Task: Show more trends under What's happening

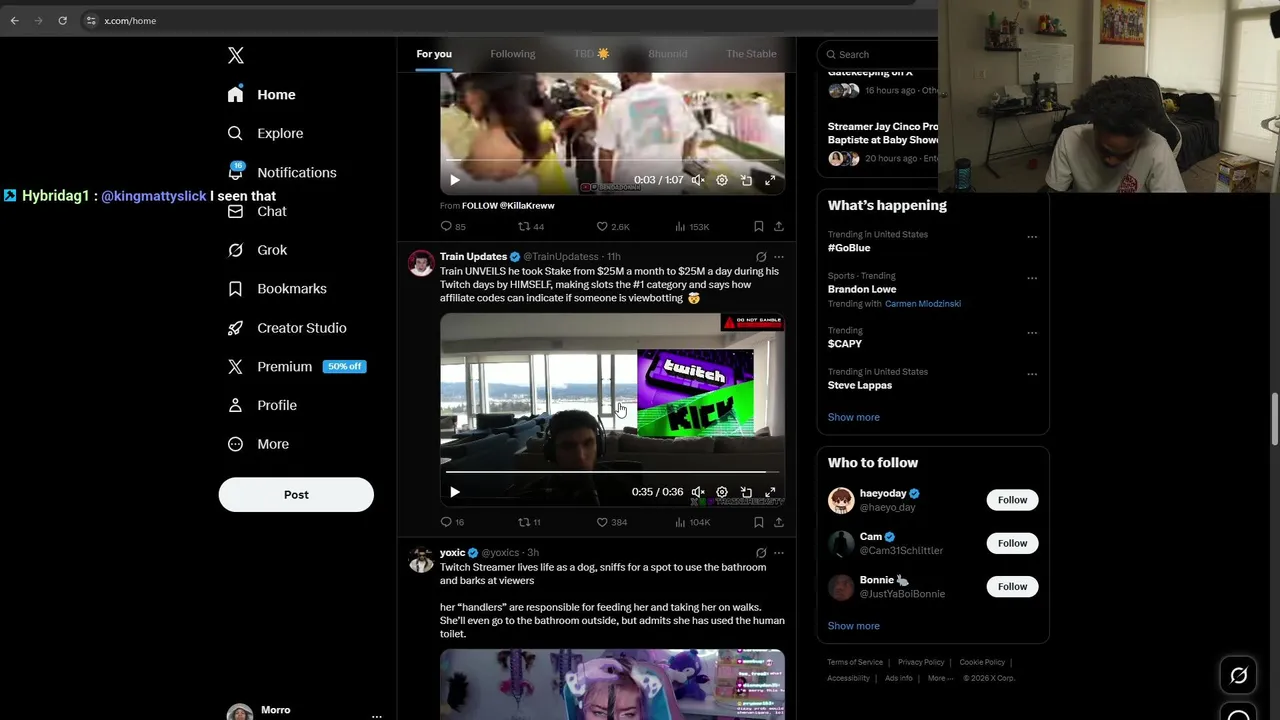Action: tap(854, 417)
